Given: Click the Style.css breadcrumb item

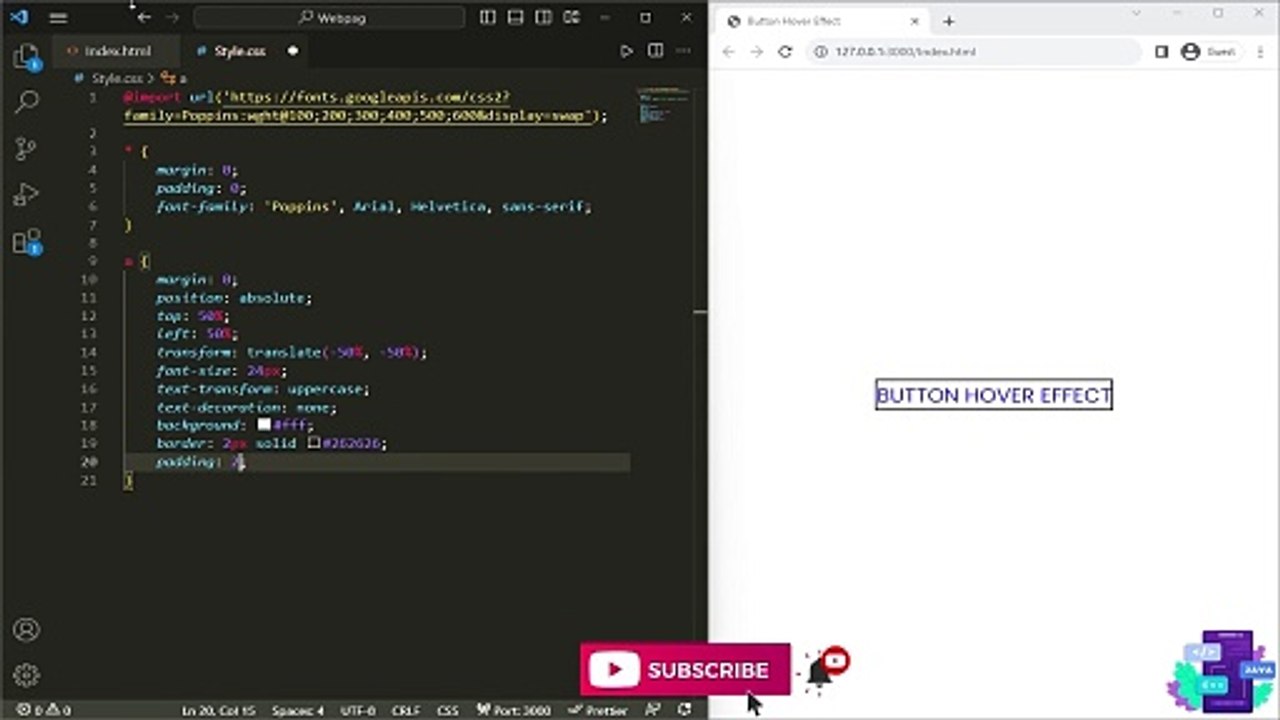Looking at the screenshot, I should click(x=117, y=77).
